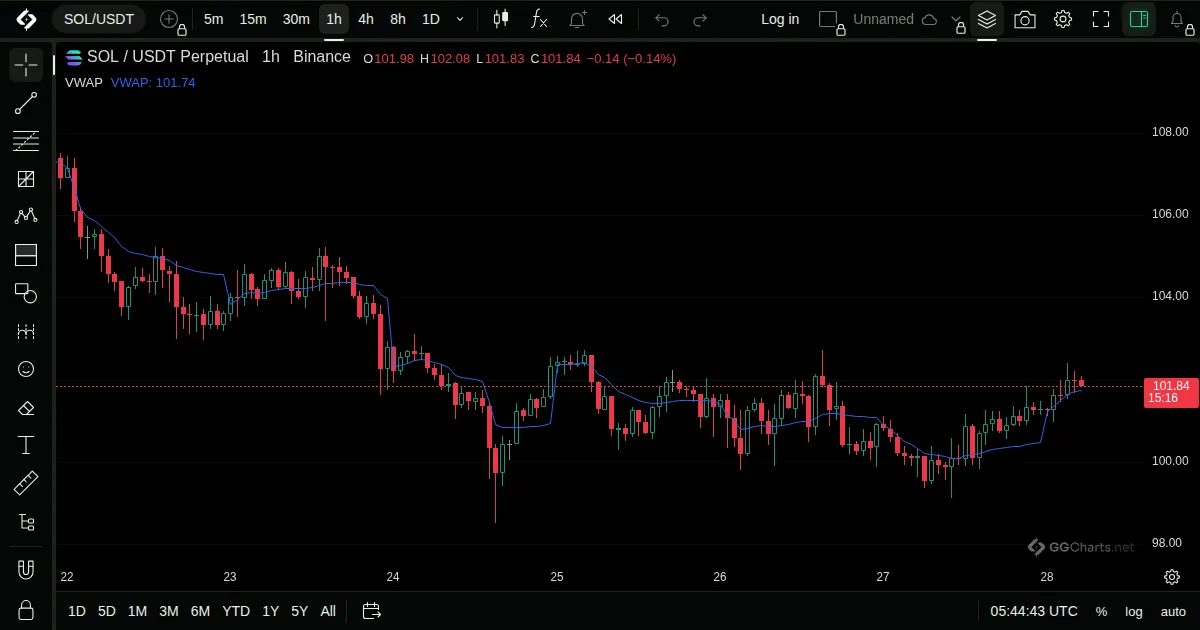Select the 1D timeframe in top toolbar
This screenshot has width=1200, height=630.
pos(430,19)
